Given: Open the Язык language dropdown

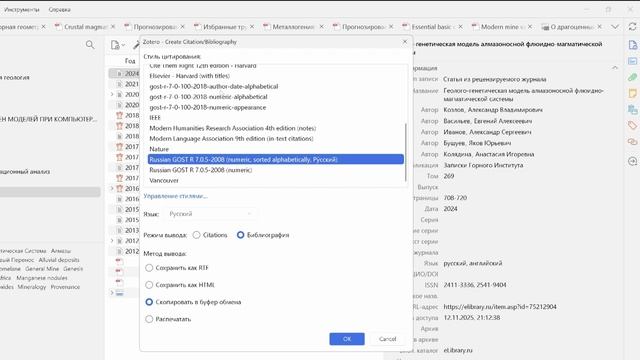Looking at the screenshot, I should pyautogui.click(x=211, y=214).
